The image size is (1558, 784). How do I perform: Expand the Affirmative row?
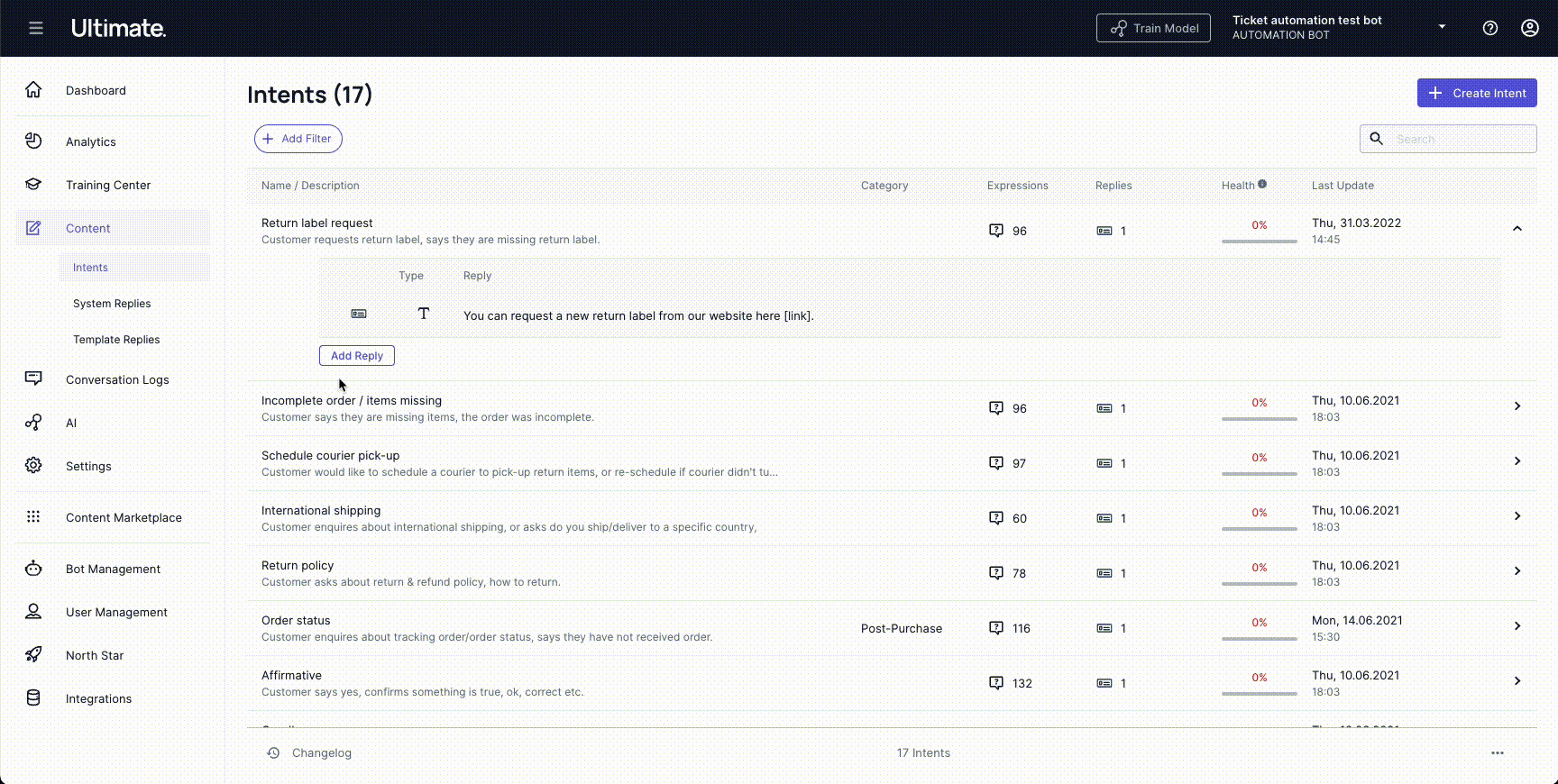click(1517, 681)
